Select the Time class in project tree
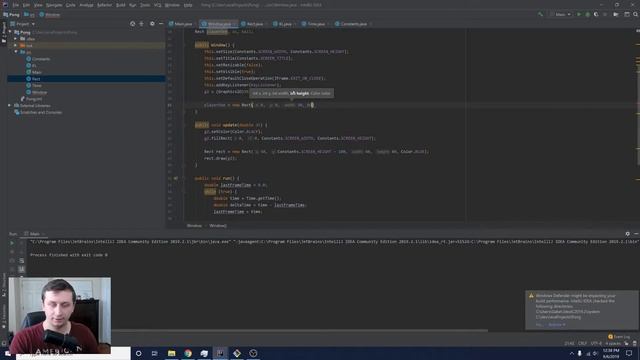The width and height of the screenshot is (640, 360). click(x=34, y=85)
